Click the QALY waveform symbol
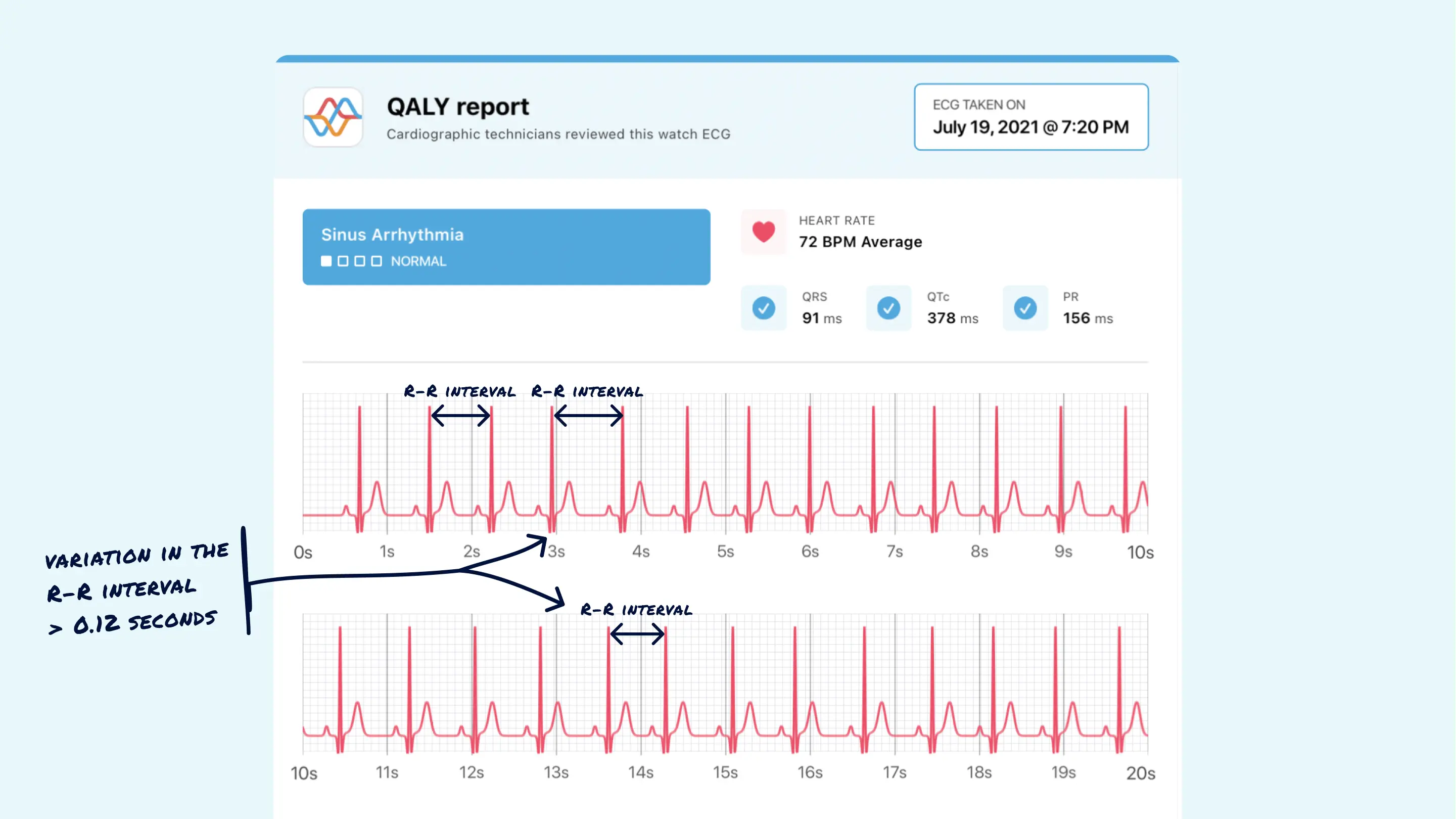Screen dimensions: 1456x819 point(333,117)
